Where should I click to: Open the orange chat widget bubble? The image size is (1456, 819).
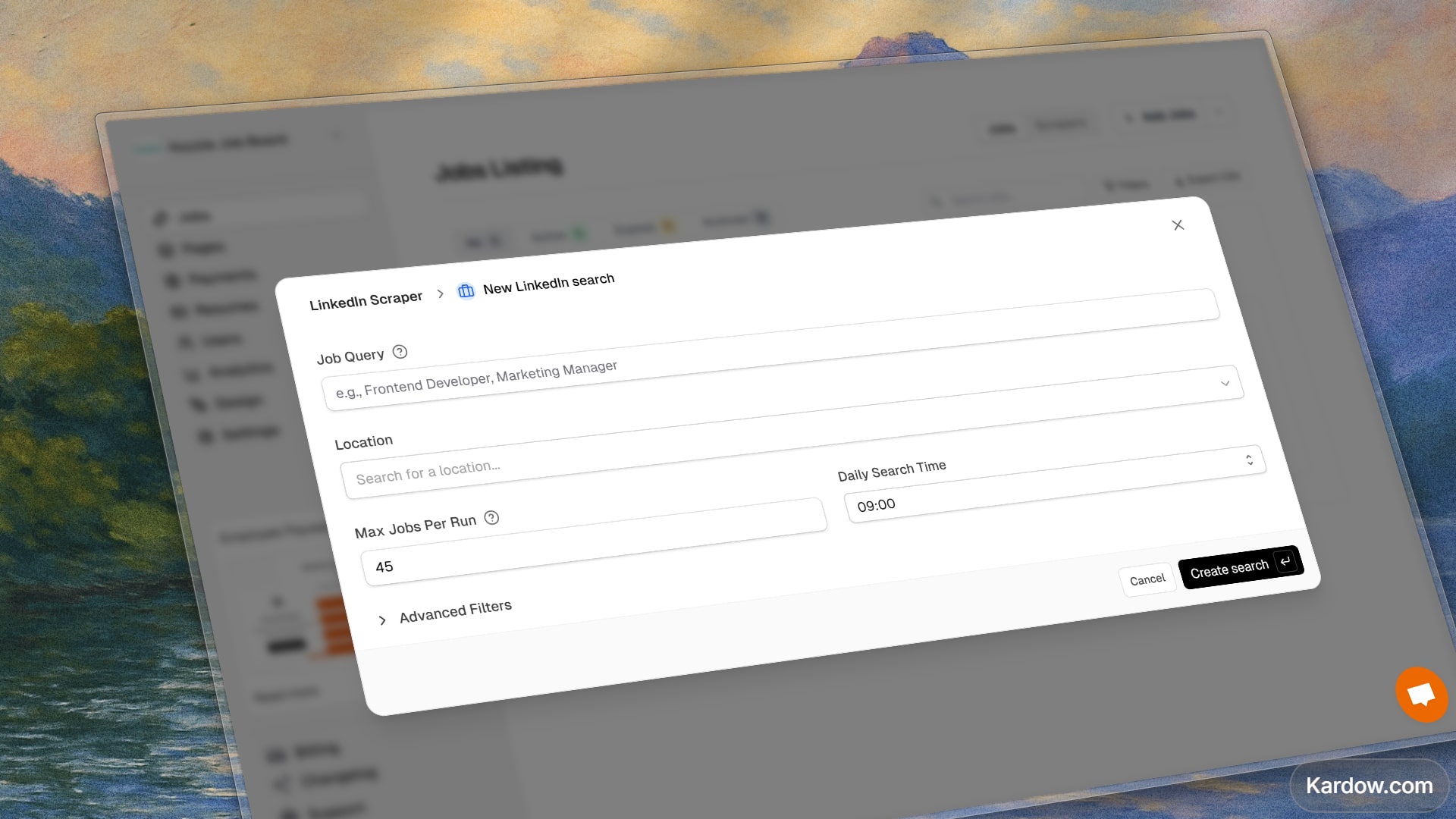point(1421,694)
